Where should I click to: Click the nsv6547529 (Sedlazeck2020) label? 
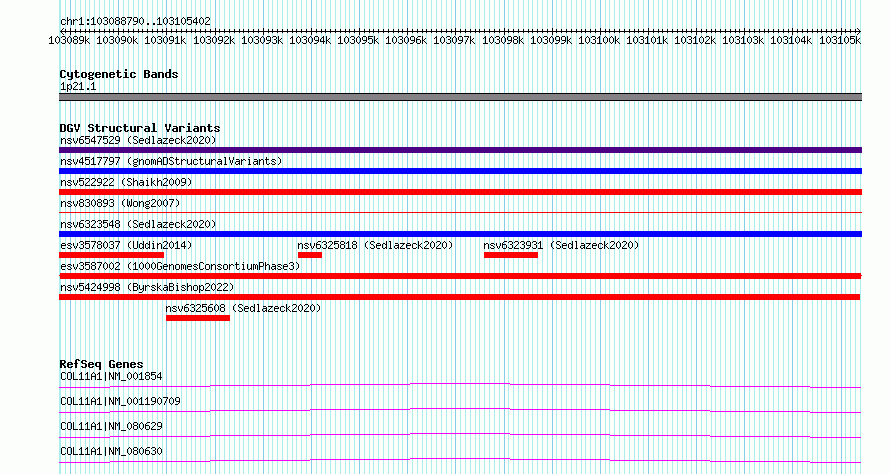pyautogui.click(x=138, y=140)
